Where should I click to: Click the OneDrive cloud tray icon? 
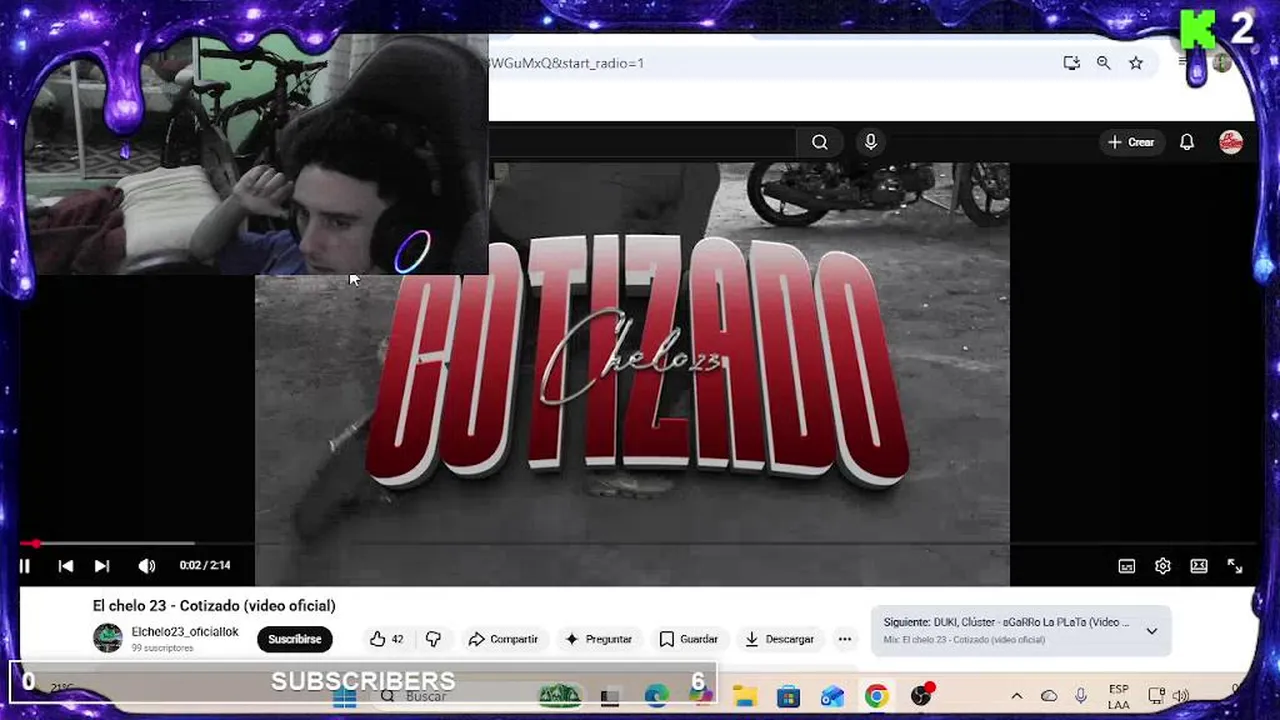[1049, 696]
